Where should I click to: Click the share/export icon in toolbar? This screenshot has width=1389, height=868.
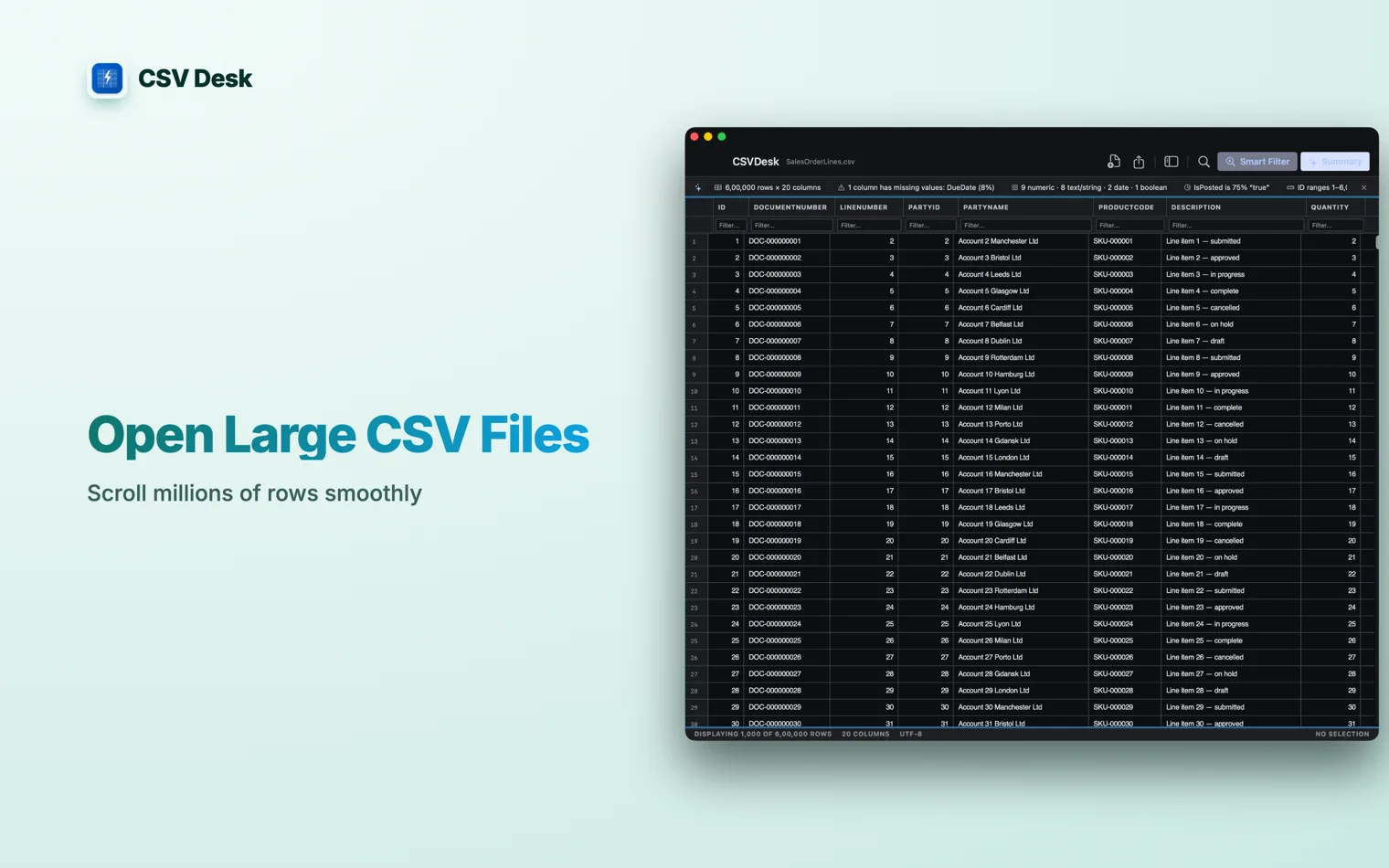(1139, 162)
